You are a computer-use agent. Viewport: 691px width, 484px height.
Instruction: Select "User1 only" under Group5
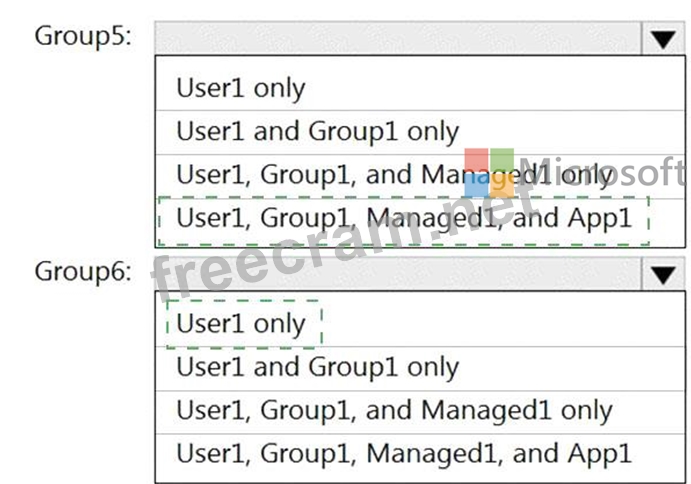click(241, 88)
